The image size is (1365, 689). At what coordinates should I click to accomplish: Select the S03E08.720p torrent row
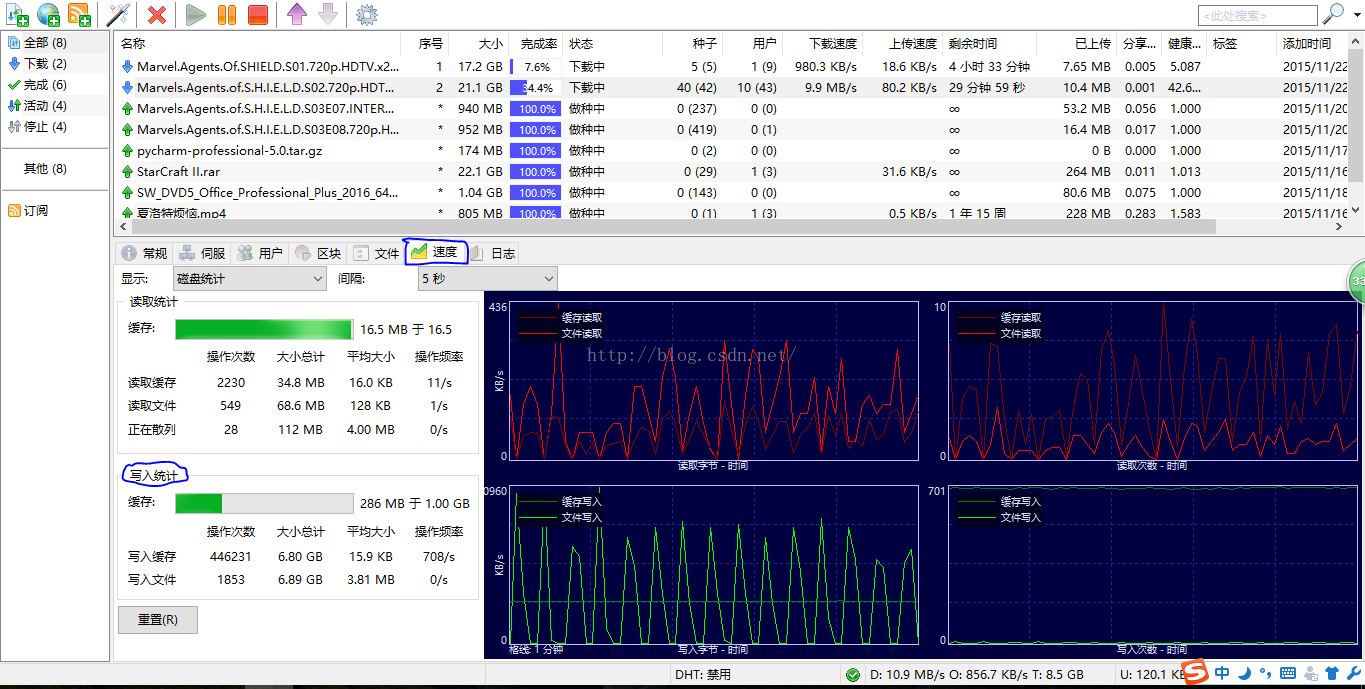coord(731,130)
